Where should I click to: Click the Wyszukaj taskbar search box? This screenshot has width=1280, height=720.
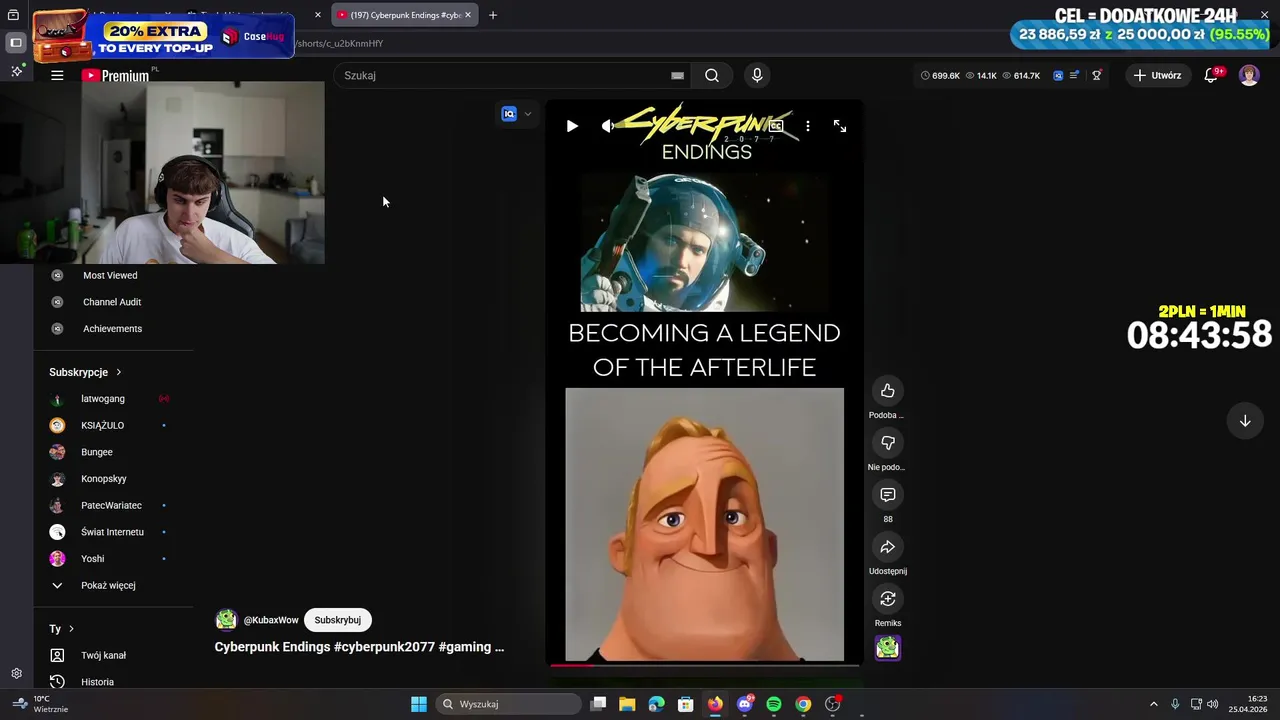[x=509, y=704]
